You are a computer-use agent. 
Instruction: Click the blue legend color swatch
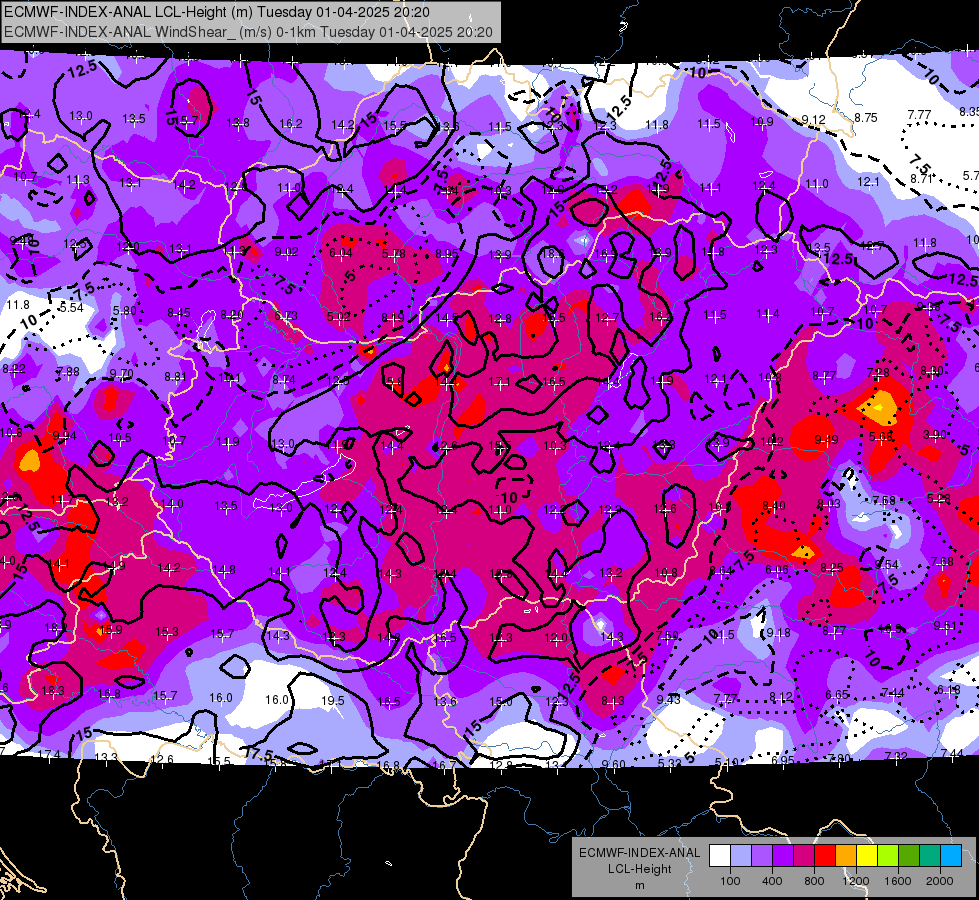pos(951,856)
